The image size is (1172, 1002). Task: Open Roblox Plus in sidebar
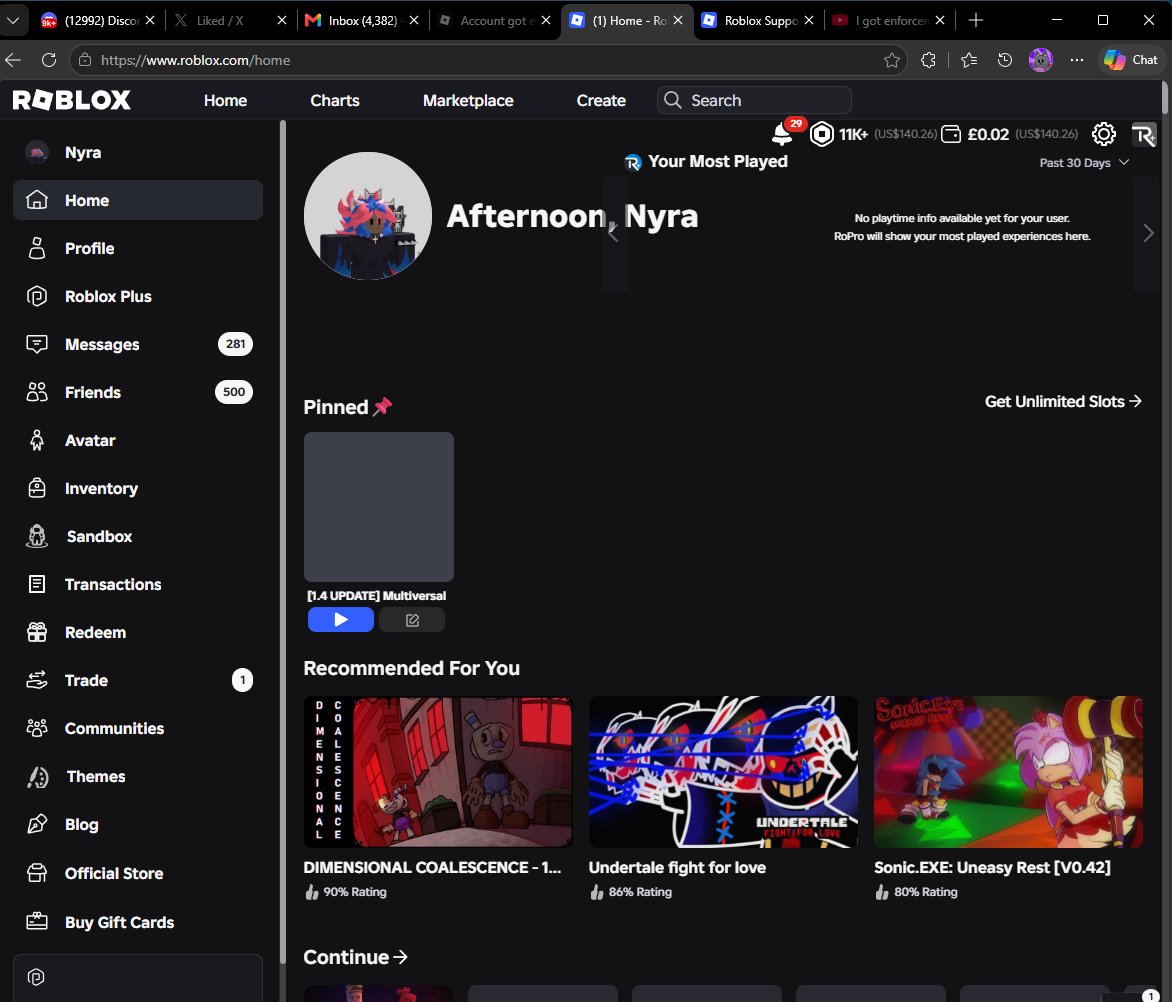138,297
